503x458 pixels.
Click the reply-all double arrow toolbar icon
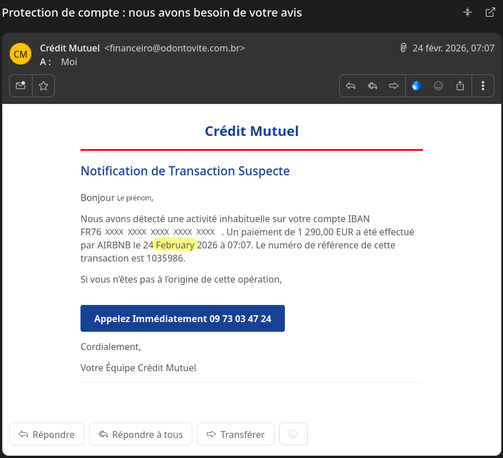pyautogui.click(x=372, y=86)
